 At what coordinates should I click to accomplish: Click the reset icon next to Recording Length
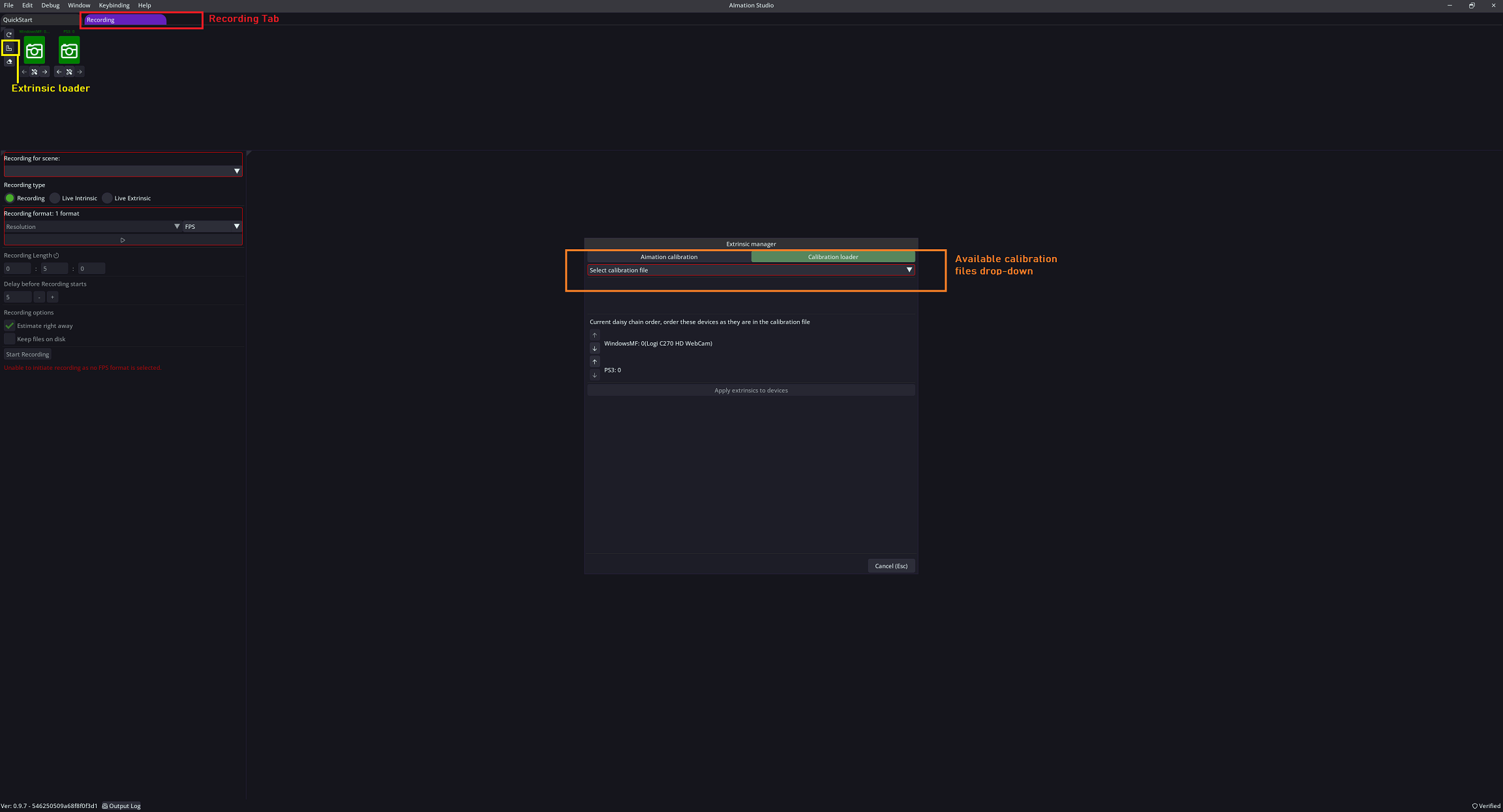point(57,256)
